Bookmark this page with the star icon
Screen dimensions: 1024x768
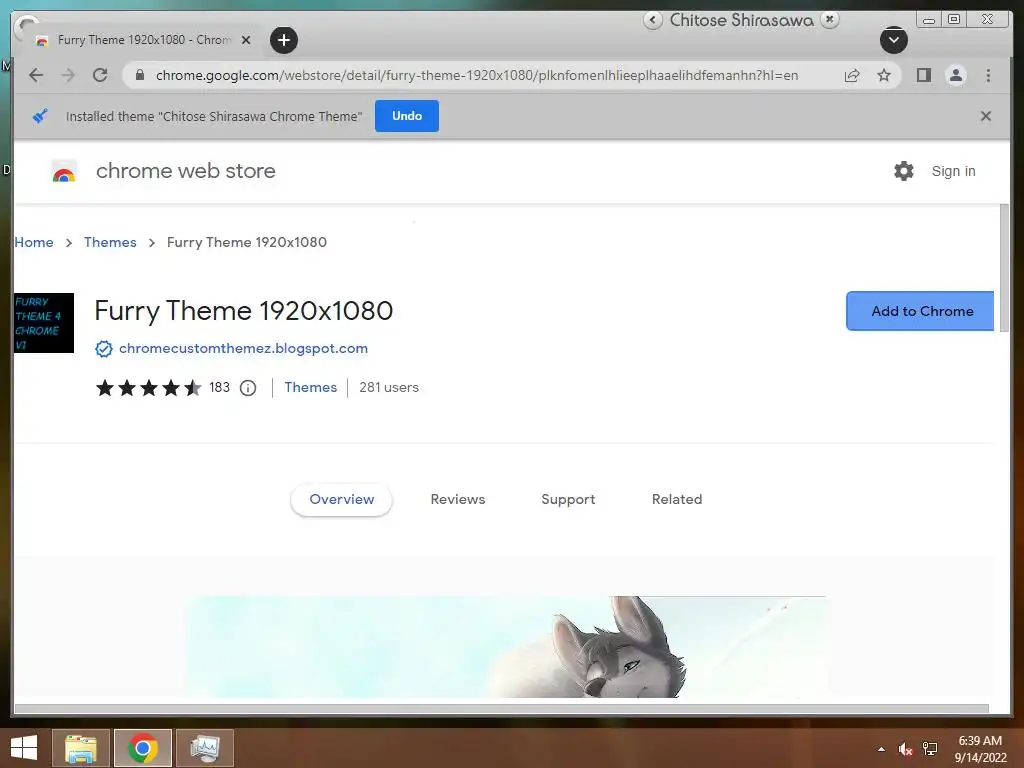point(884,75)
